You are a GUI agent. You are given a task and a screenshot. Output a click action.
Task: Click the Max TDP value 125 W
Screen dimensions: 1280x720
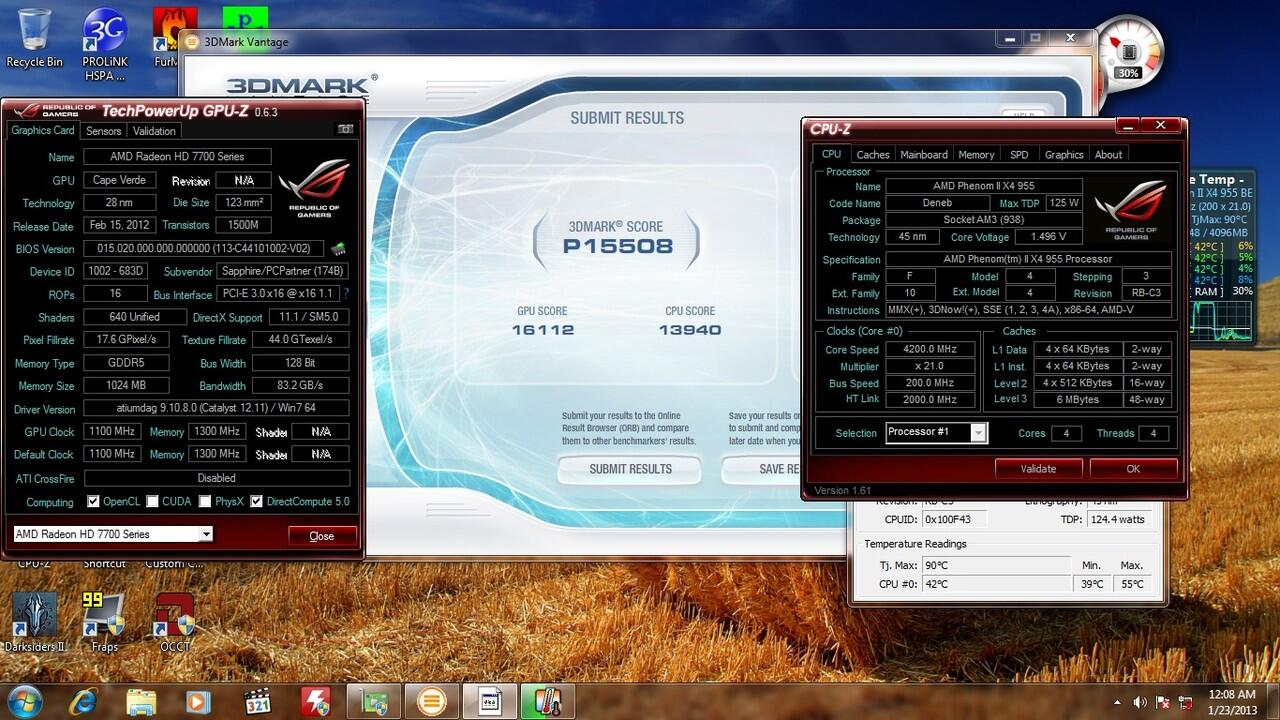point(1065,203)
